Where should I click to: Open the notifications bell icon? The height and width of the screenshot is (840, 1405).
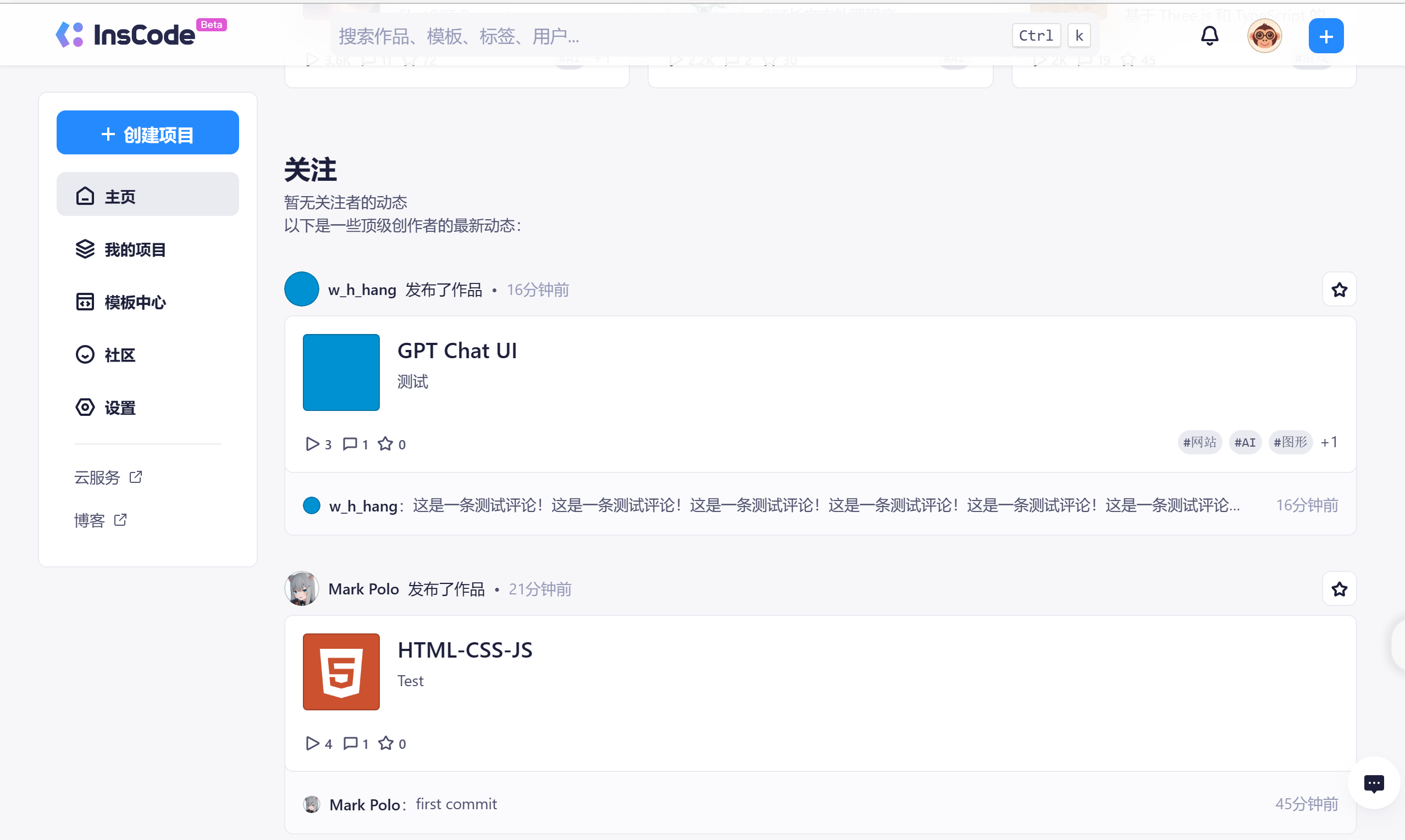click(1209, 36)
